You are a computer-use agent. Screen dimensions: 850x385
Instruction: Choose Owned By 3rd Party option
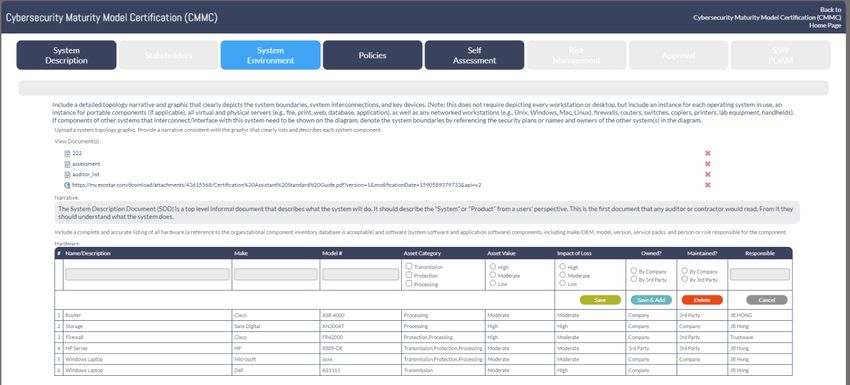click(x=633, y=279)
